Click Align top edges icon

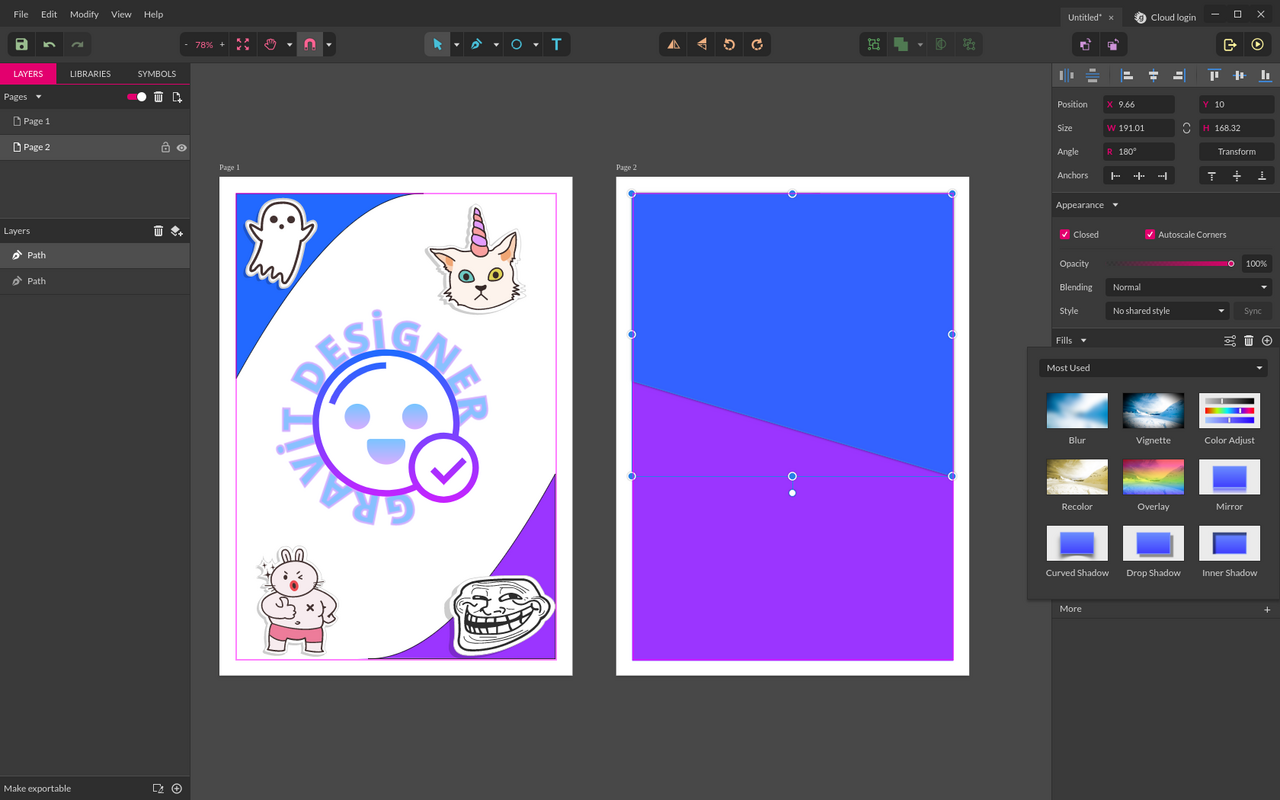tap(1214, 75)
